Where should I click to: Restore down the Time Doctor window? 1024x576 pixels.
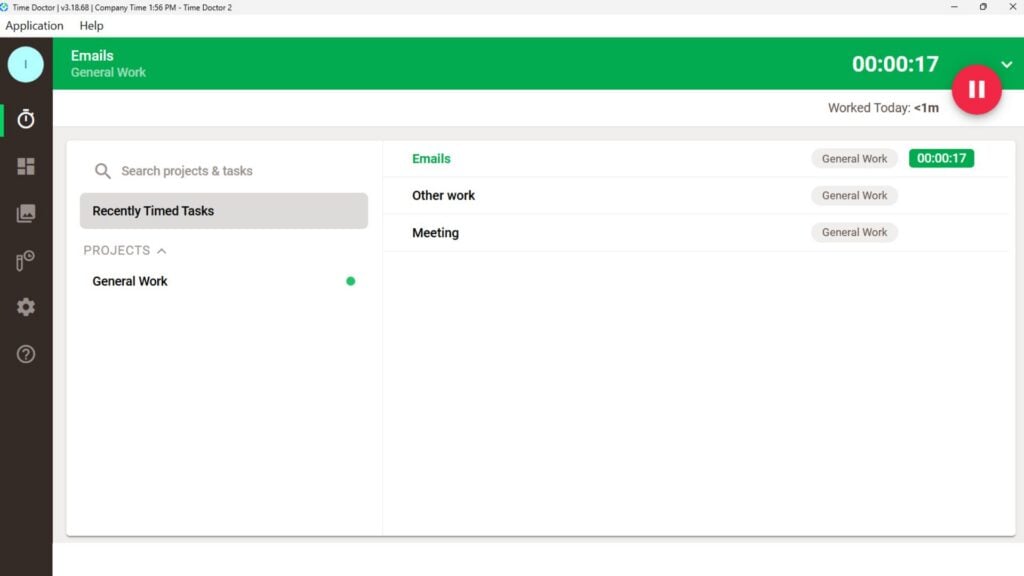[x=983, y=7]
